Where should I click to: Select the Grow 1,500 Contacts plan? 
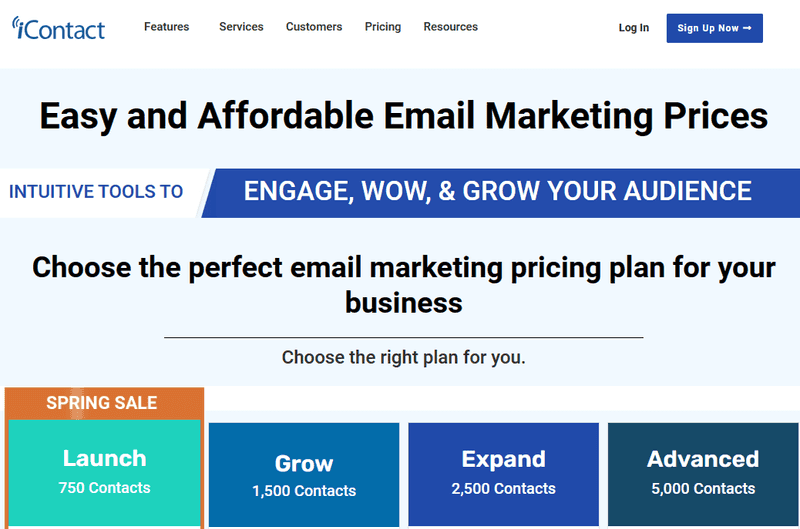click(x=304, y=474)
